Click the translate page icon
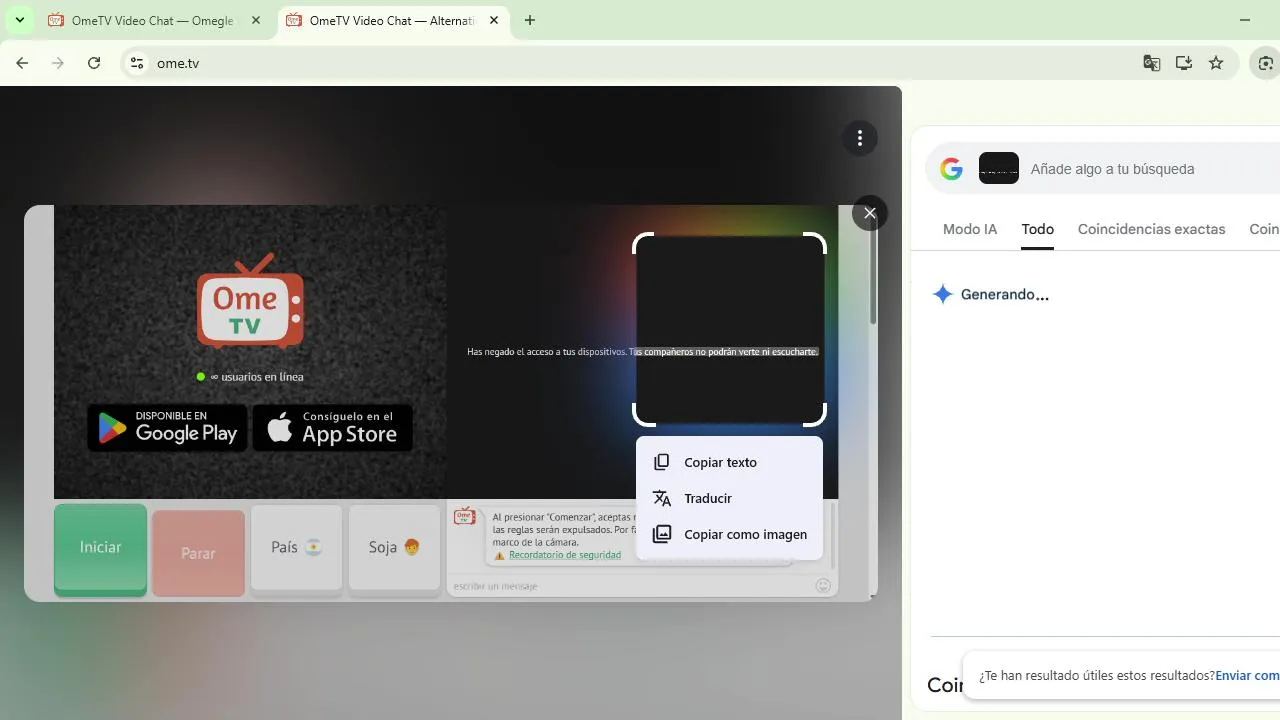This screenshot has height=720, width=1280. (1152, 63)
